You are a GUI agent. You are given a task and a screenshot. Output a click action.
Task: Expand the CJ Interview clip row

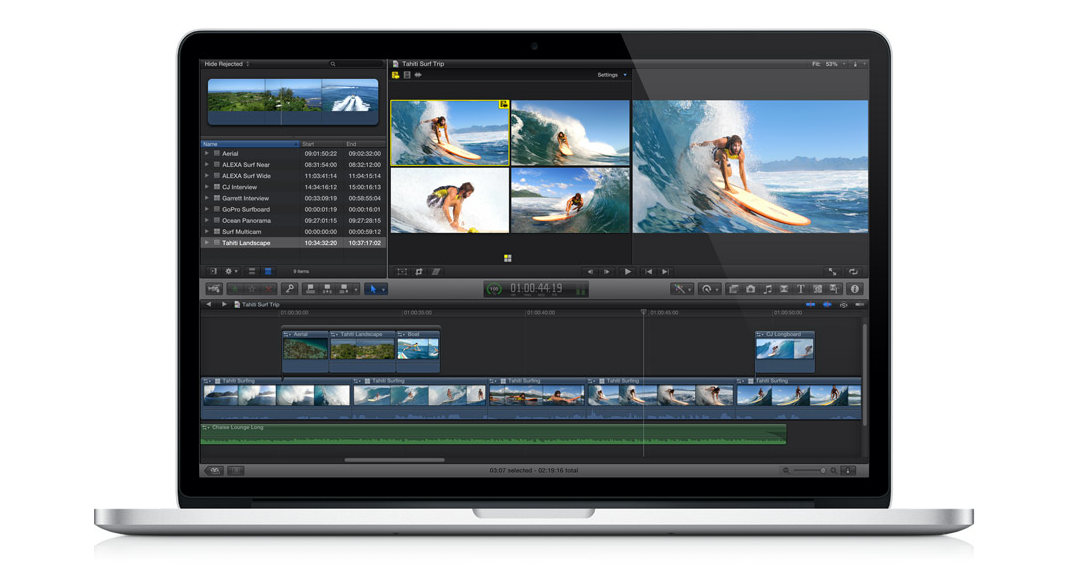pos(206,187)
